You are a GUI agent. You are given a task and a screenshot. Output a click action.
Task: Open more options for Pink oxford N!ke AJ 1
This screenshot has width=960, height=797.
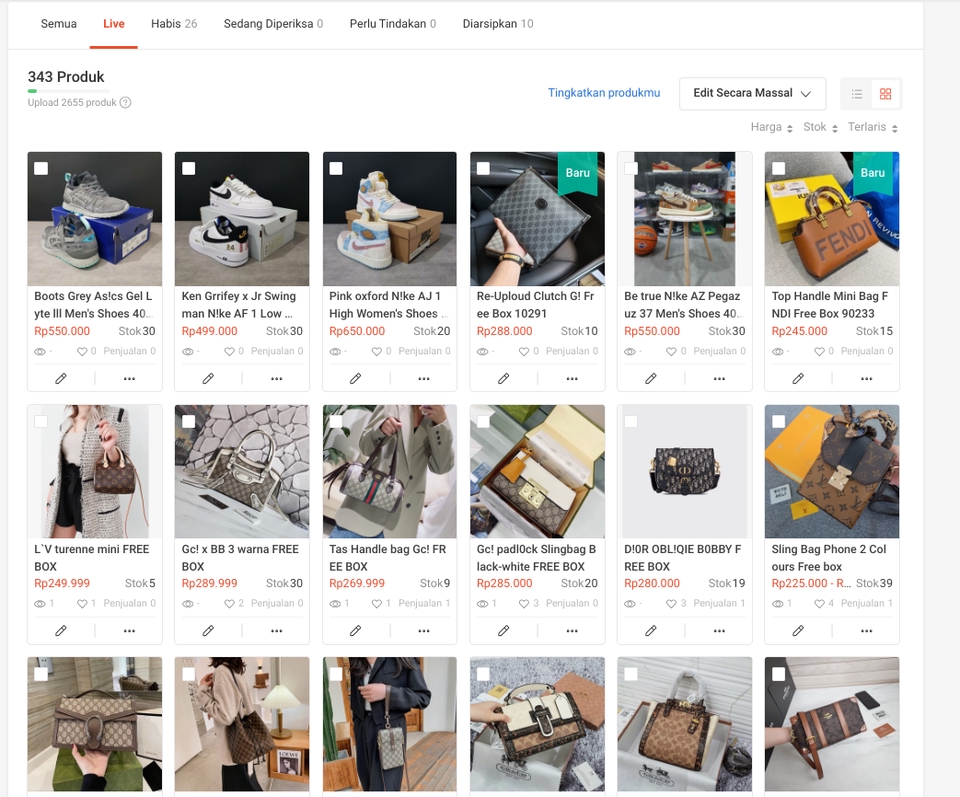[424, 379]
